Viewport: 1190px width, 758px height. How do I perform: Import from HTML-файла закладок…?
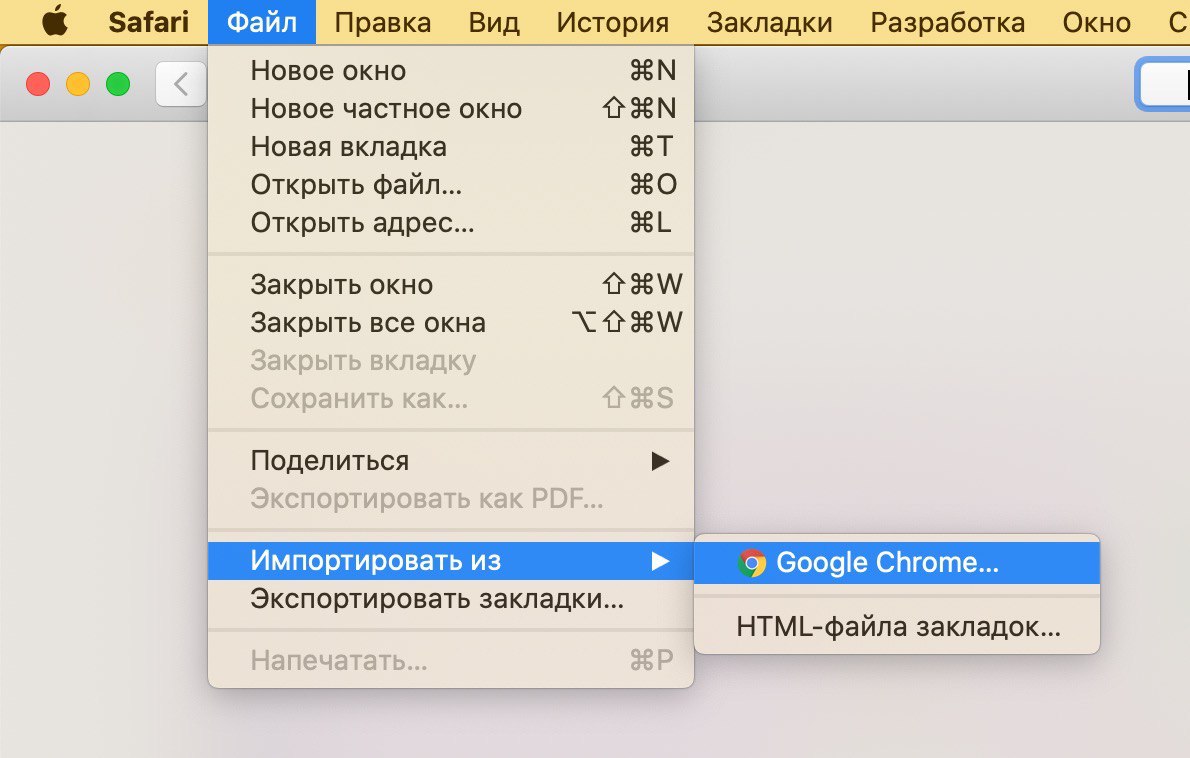896,627
